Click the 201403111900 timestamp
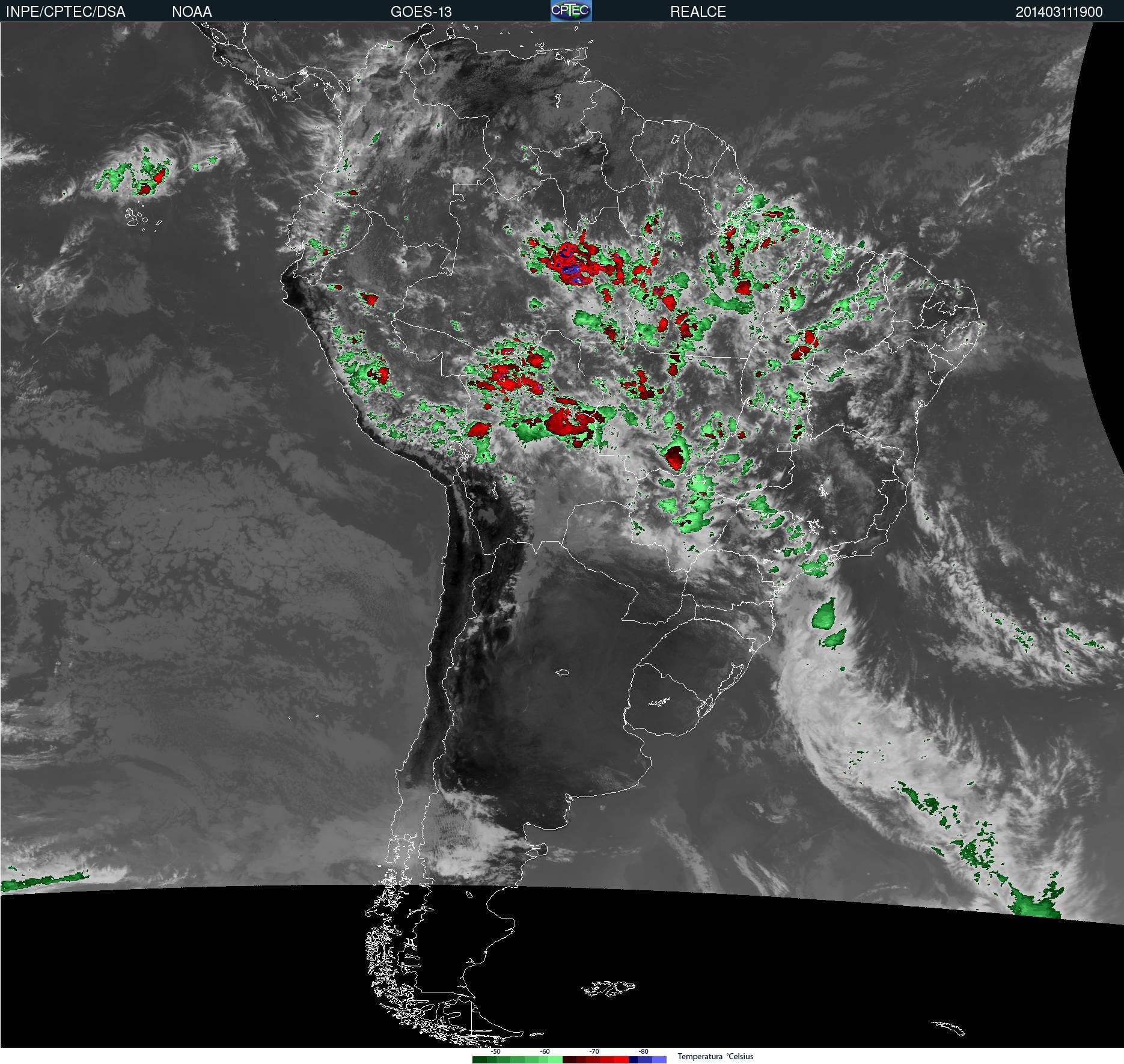Screen dimensions: 1124x1064 click(x=1059, y=12)
